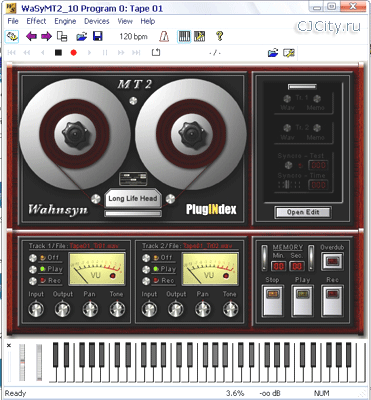Screen dimensions: 371x400
Task: Click the tape machine Play button
Action: coord(302,301)
